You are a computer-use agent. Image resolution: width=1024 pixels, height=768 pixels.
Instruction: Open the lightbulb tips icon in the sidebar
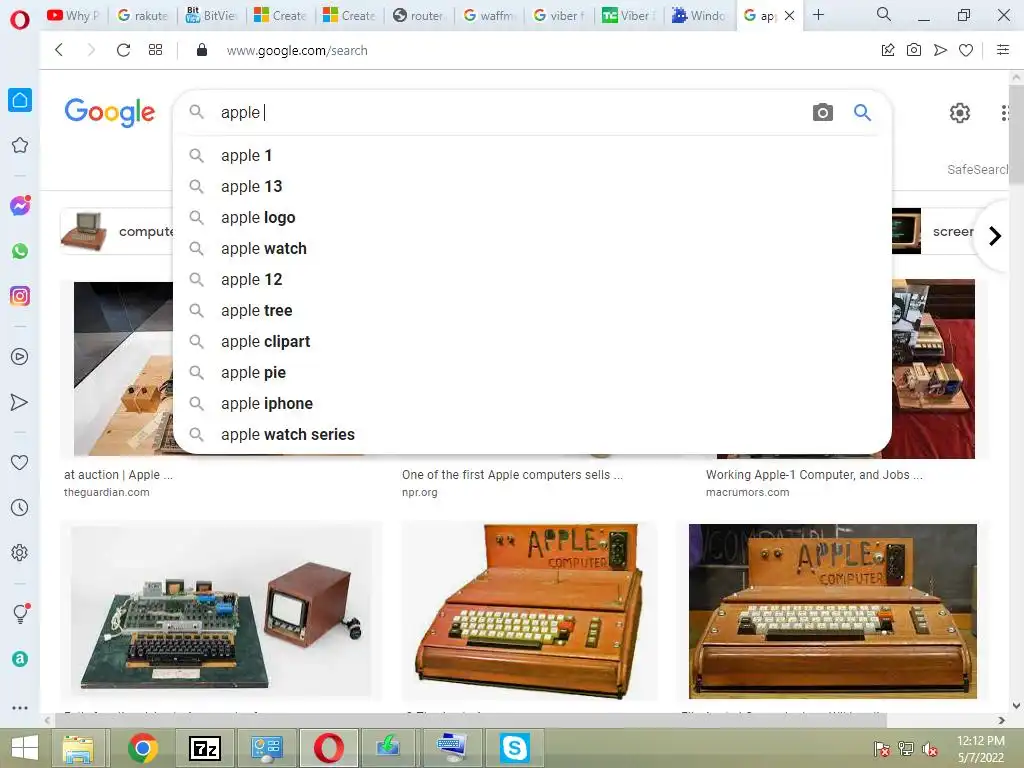tap(21, 613)
